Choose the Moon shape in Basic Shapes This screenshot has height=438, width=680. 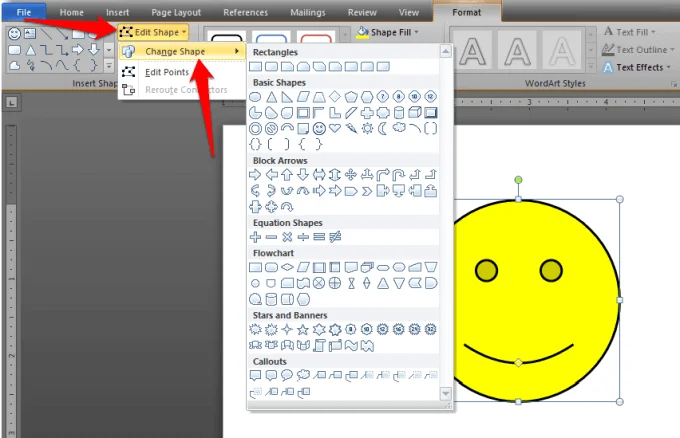click(383, 128)
